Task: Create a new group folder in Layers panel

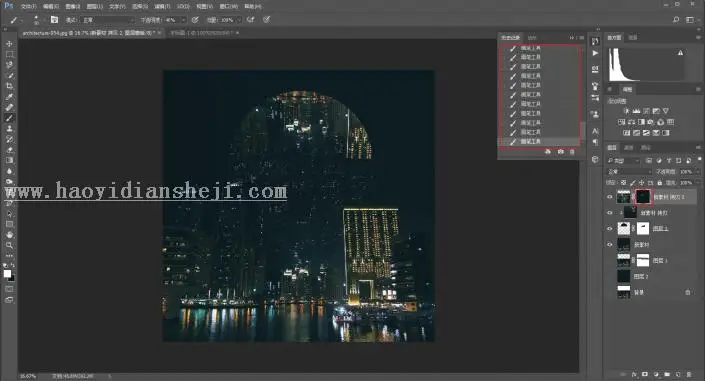Action: click(667, 374)
